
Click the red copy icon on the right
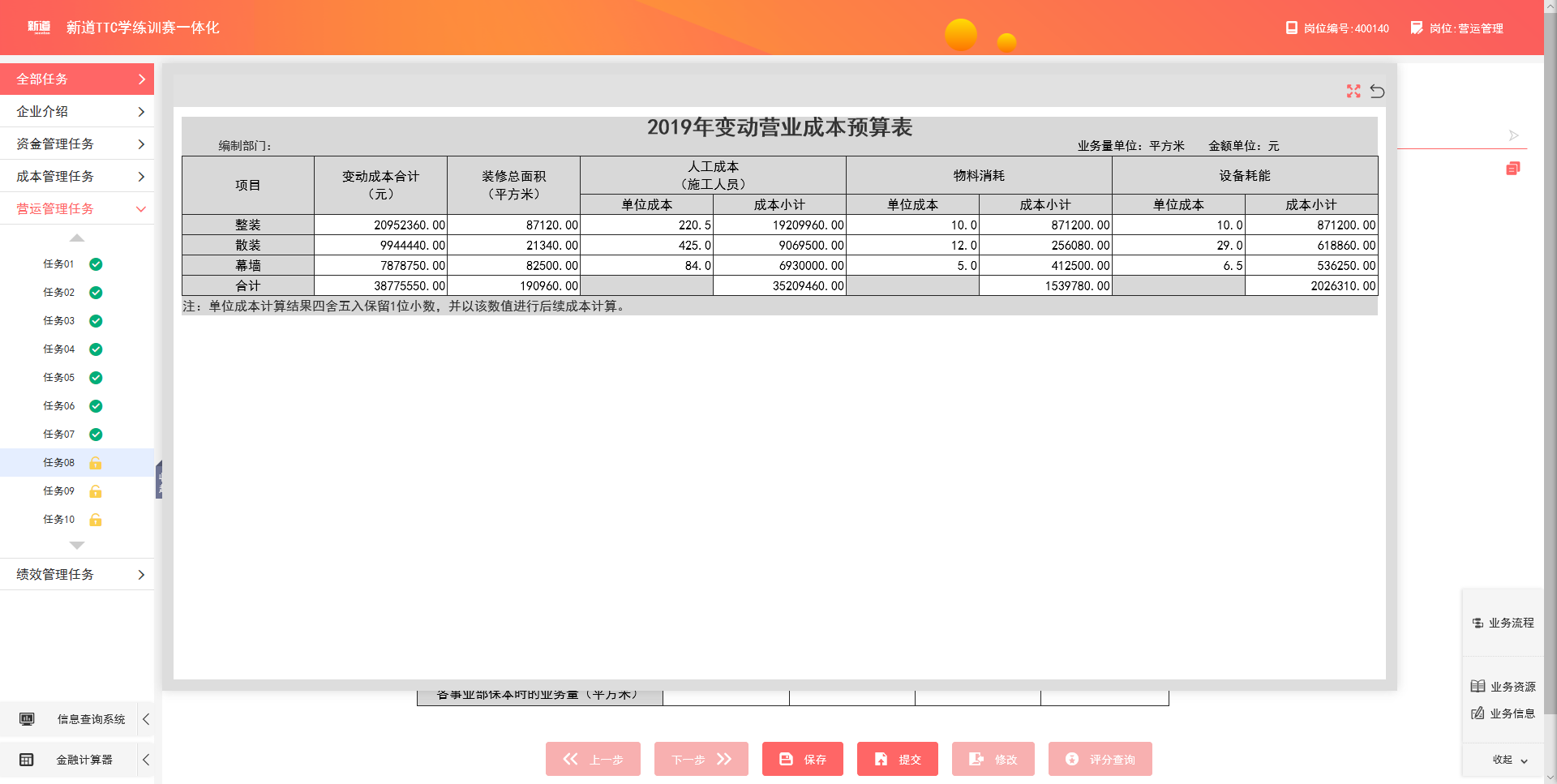click(x=1512, y=169)
